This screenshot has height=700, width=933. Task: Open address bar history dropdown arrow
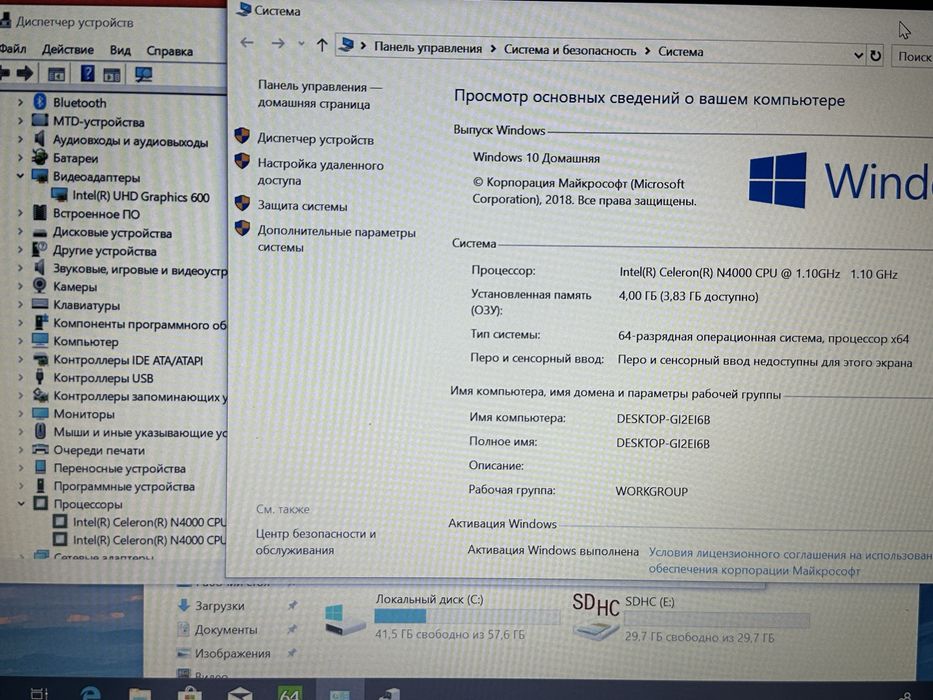click(858, 55)
